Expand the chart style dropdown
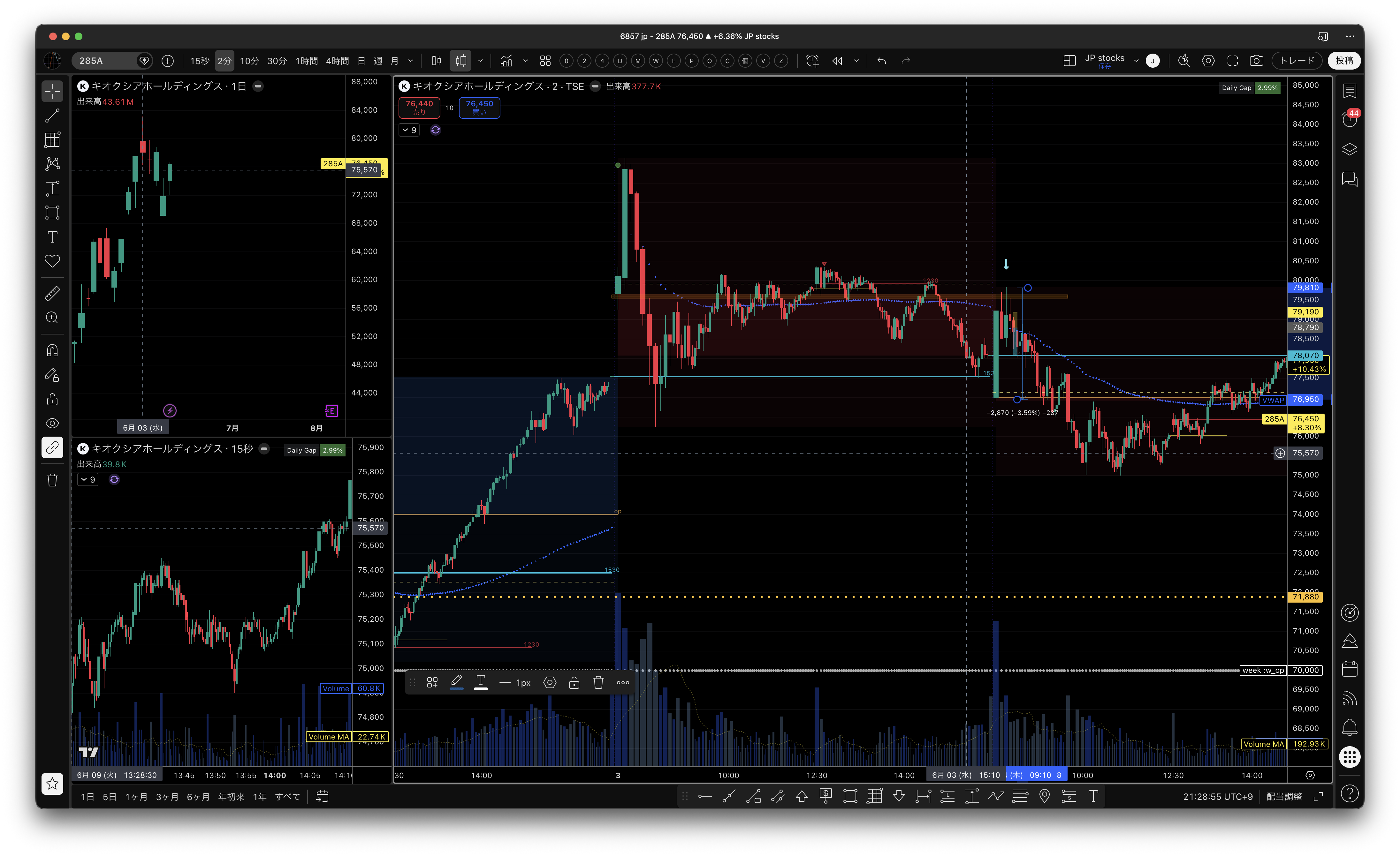Viewport: 1400px width, 856px height. coord(480,61)
